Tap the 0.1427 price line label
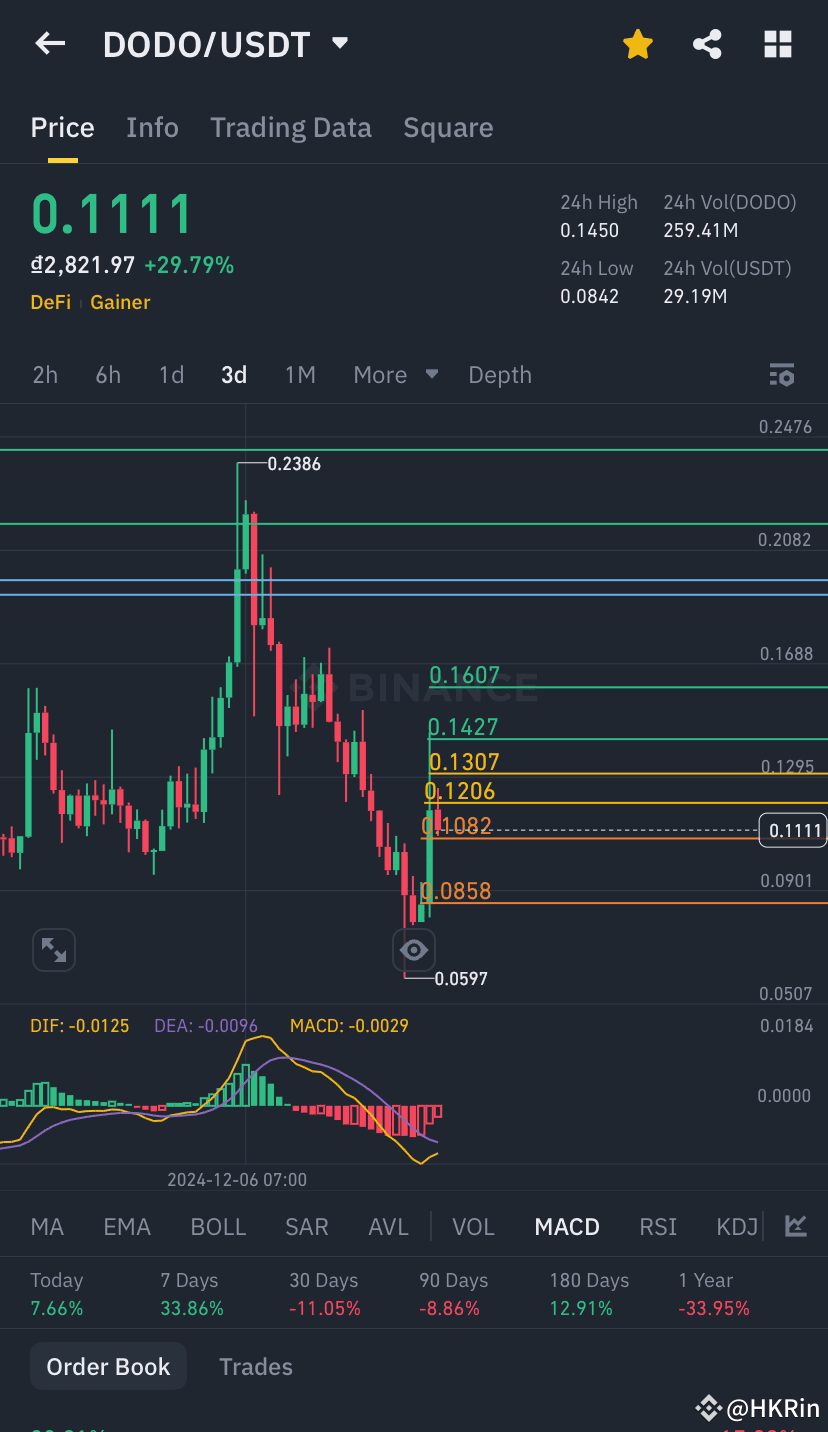 click(x=463, y=727)
